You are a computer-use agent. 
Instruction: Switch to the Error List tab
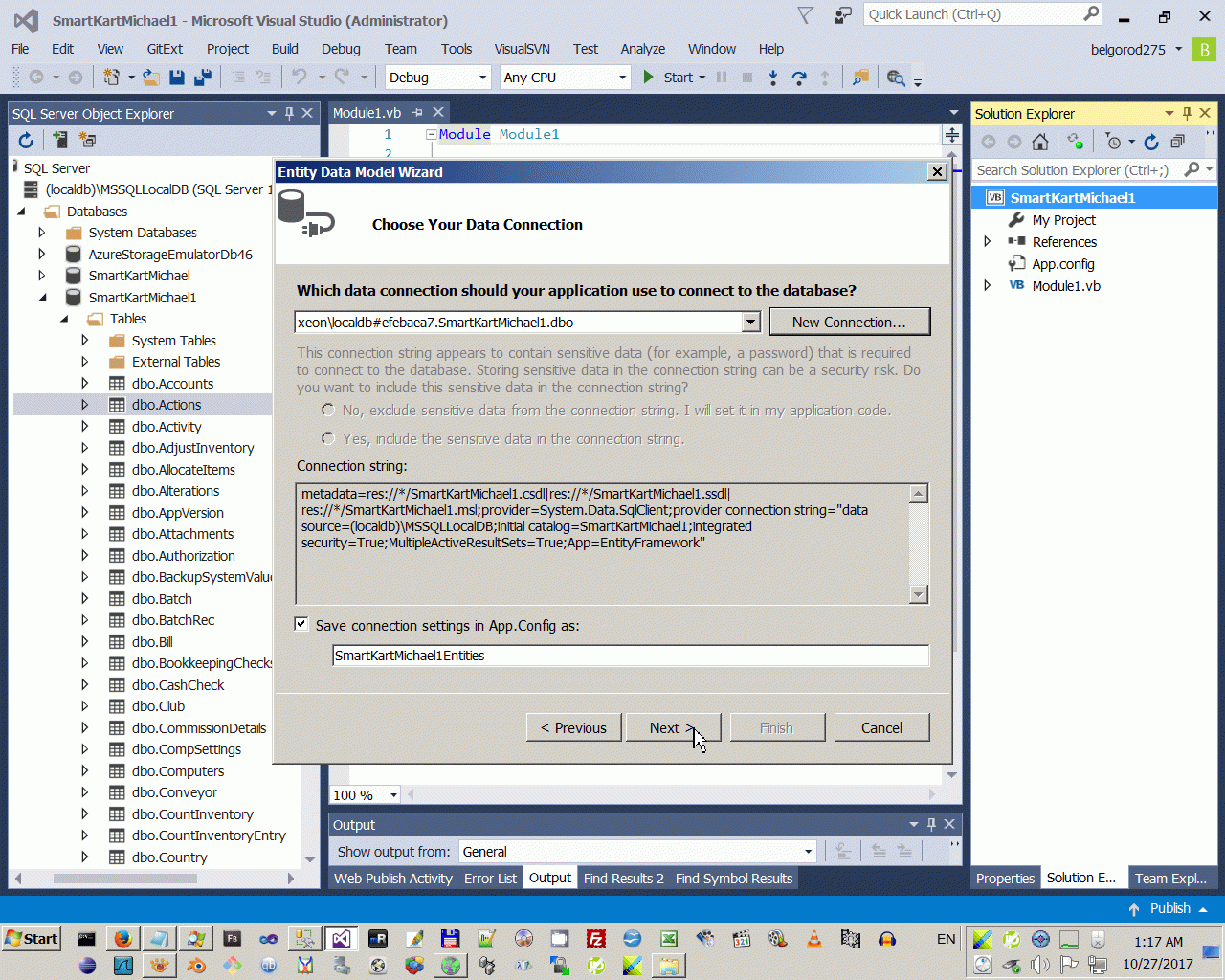[x=490, y=879]
